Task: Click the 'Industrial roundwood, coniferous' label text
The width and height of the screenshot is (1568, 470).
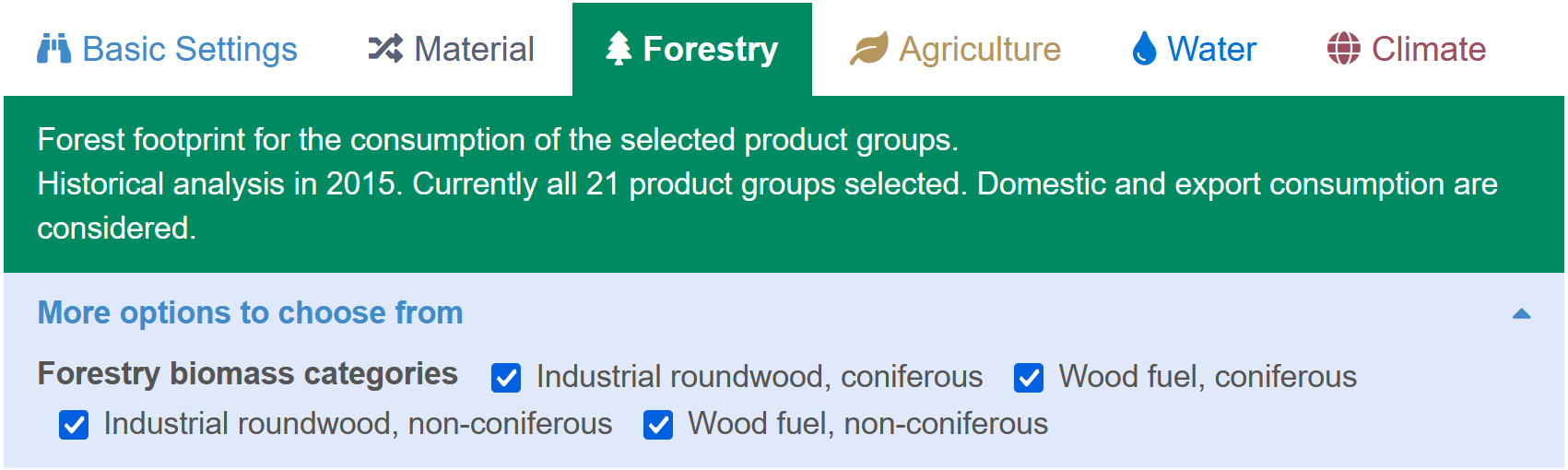Action: (x=760, y=377)
